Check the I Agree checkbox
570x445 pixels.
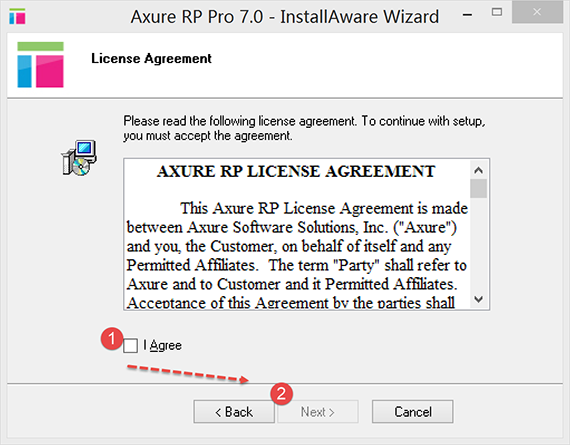pyautogui.click(x=130, y=345)
